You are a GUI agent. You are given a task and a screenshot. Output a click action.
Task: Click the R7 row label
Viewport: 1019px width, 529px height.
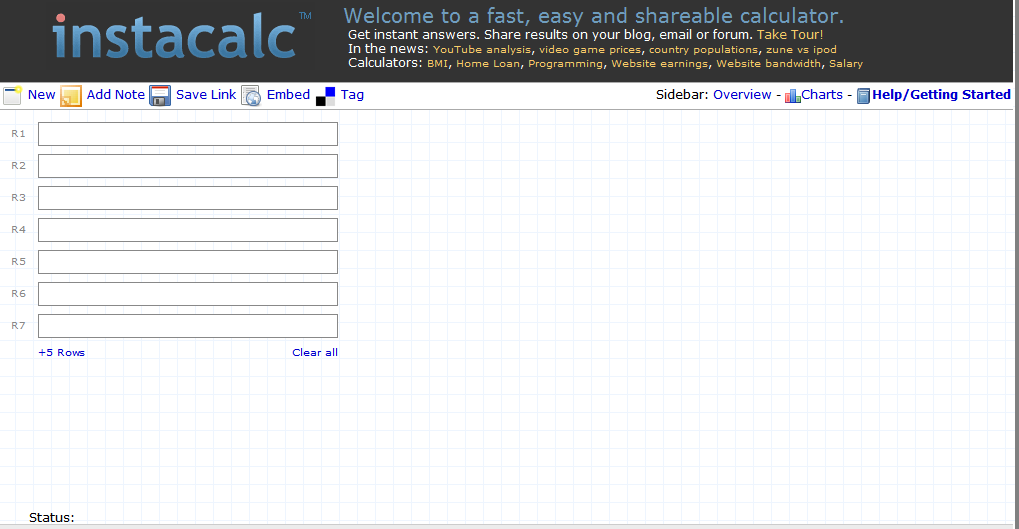pos(18,326)
